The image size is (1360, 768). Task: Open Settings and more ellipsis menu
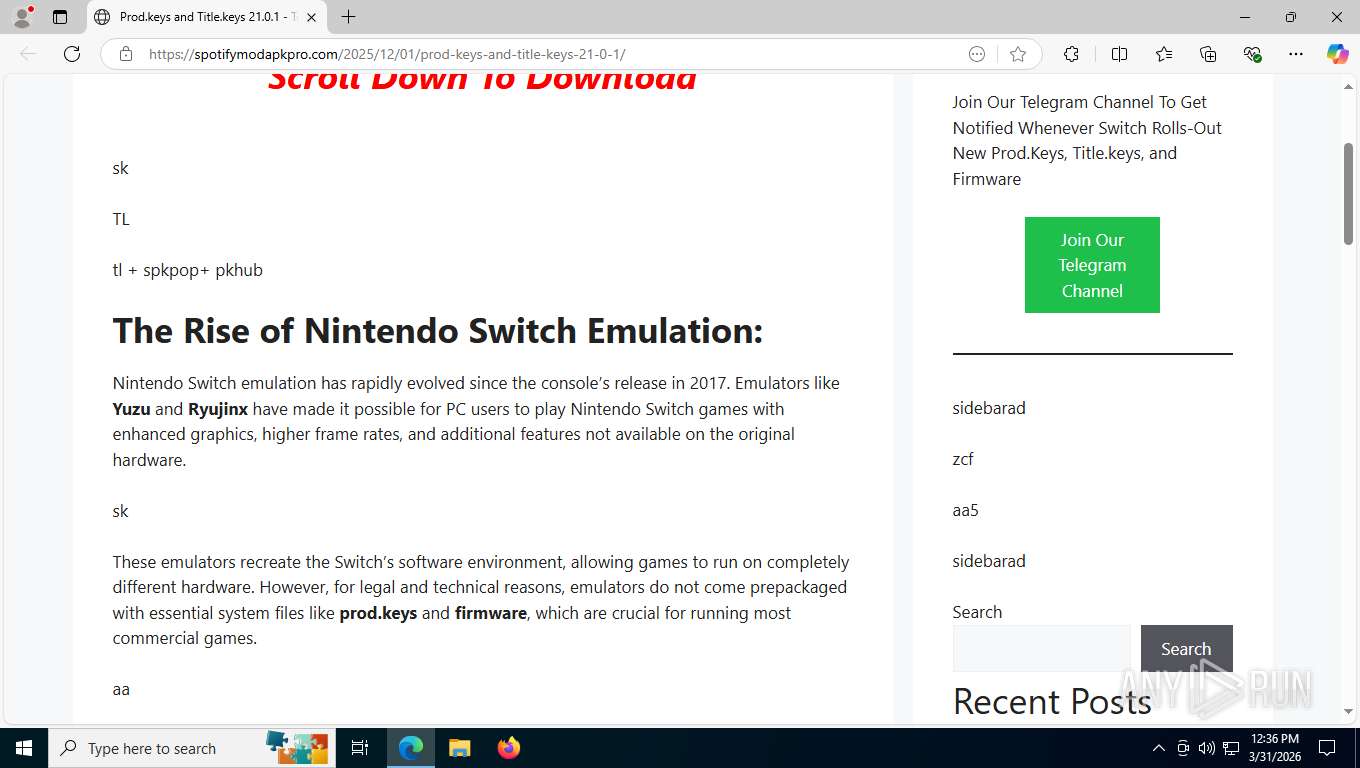click(x=1296, y=54)
